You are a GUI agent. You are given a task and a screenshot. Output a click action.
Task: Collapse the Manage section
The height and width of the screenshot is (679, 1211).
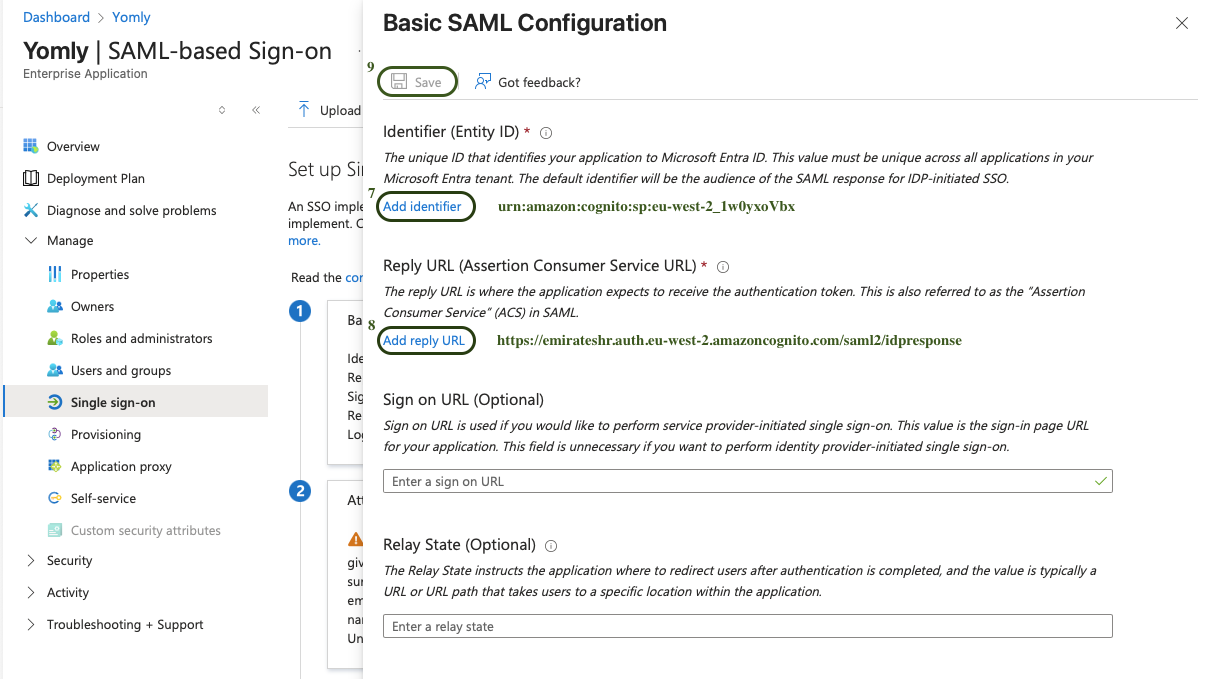30,240
